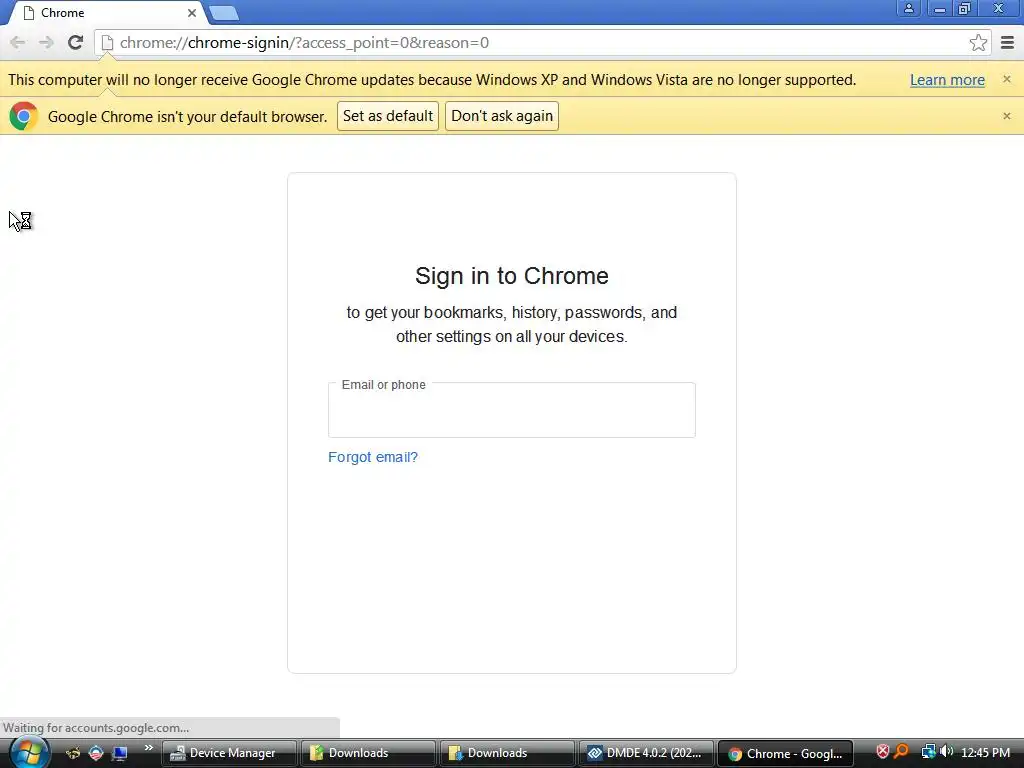Click the red security shield tray icon
This screenshot has width=1024, height=768.
(882, 752)
